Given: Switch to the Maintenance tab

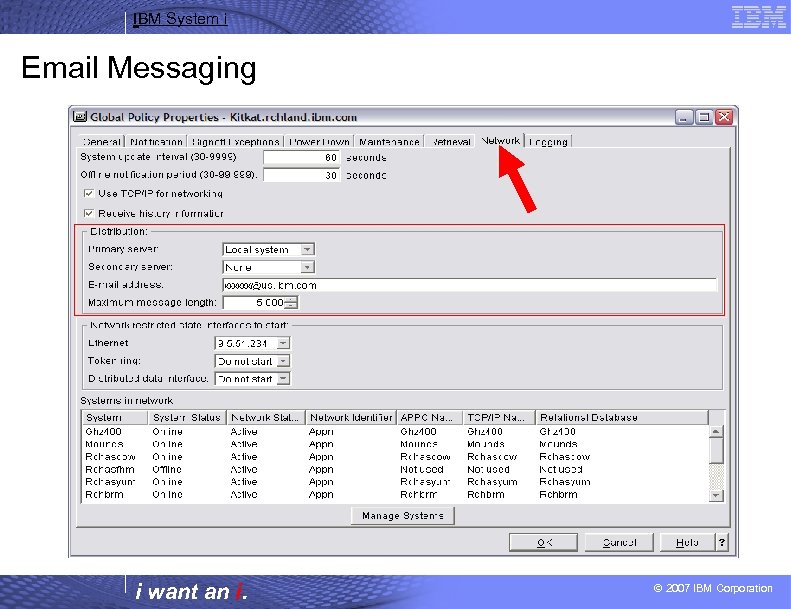Looking at the screenshot, I should (x=389, y=142).
